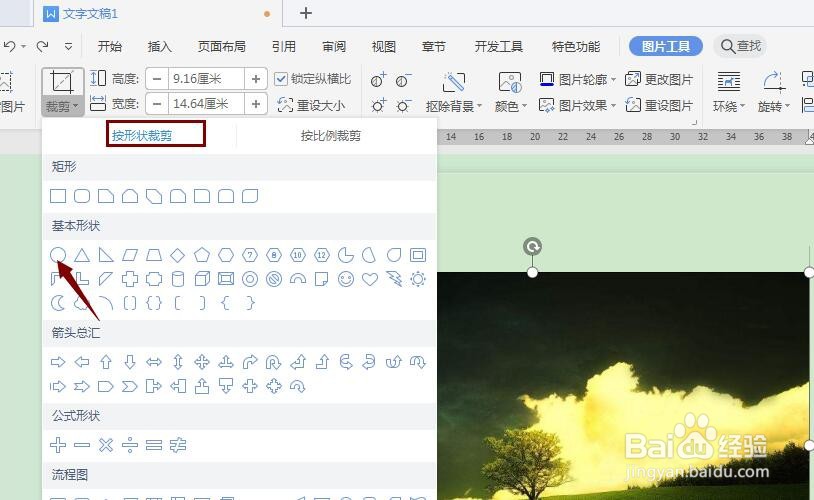Open the 开始 ribbon tab

[110, 46]
